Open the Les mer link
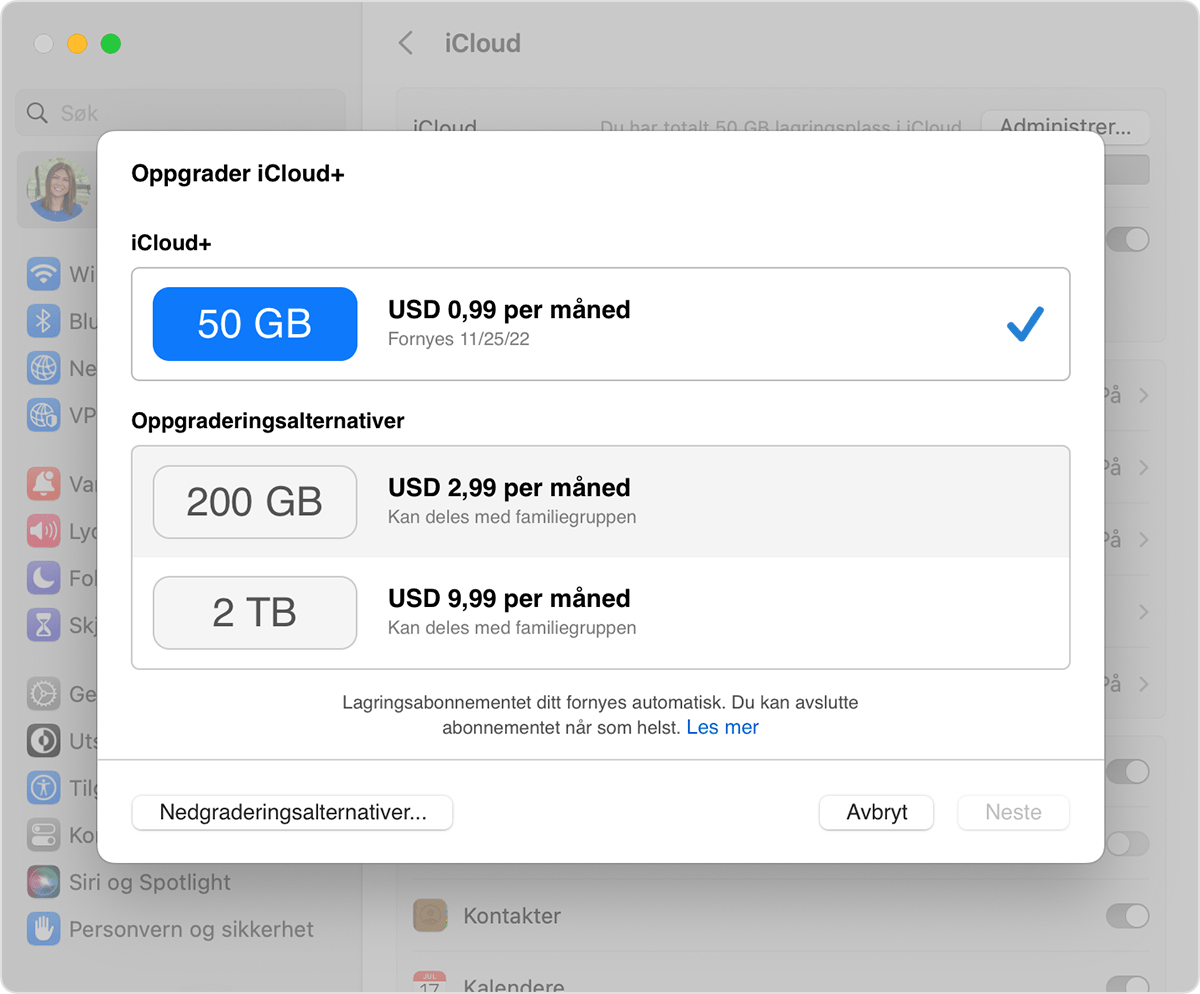This screenshot has height=994, width=1200. (x=722, y=728)
